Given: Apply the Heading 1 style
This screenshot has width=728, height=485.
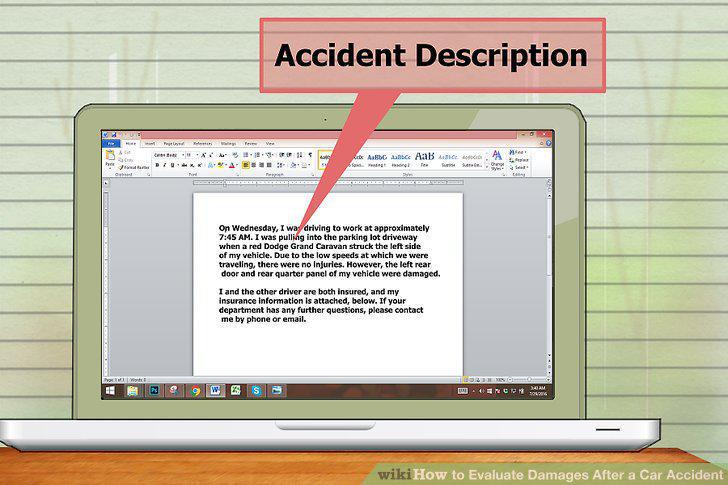Looking at the screenshot, I should (377, 160).
